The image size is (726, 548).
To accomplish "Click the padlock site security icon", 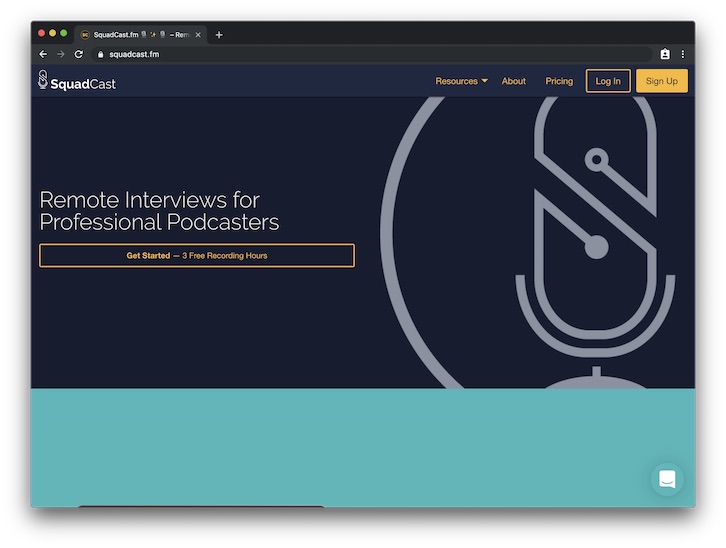I will click(100, 55).
